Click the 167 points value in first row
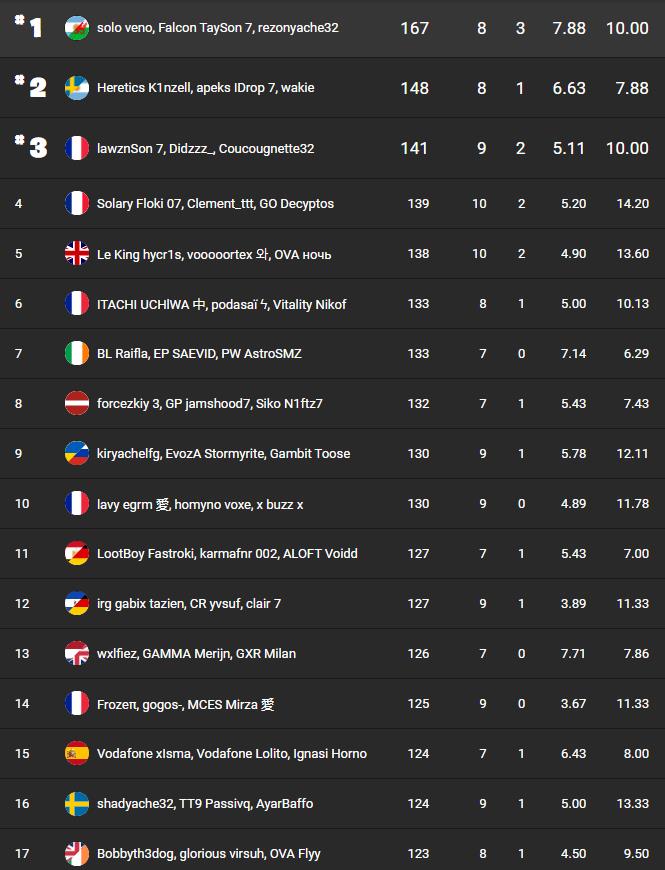 pos(414,28)
